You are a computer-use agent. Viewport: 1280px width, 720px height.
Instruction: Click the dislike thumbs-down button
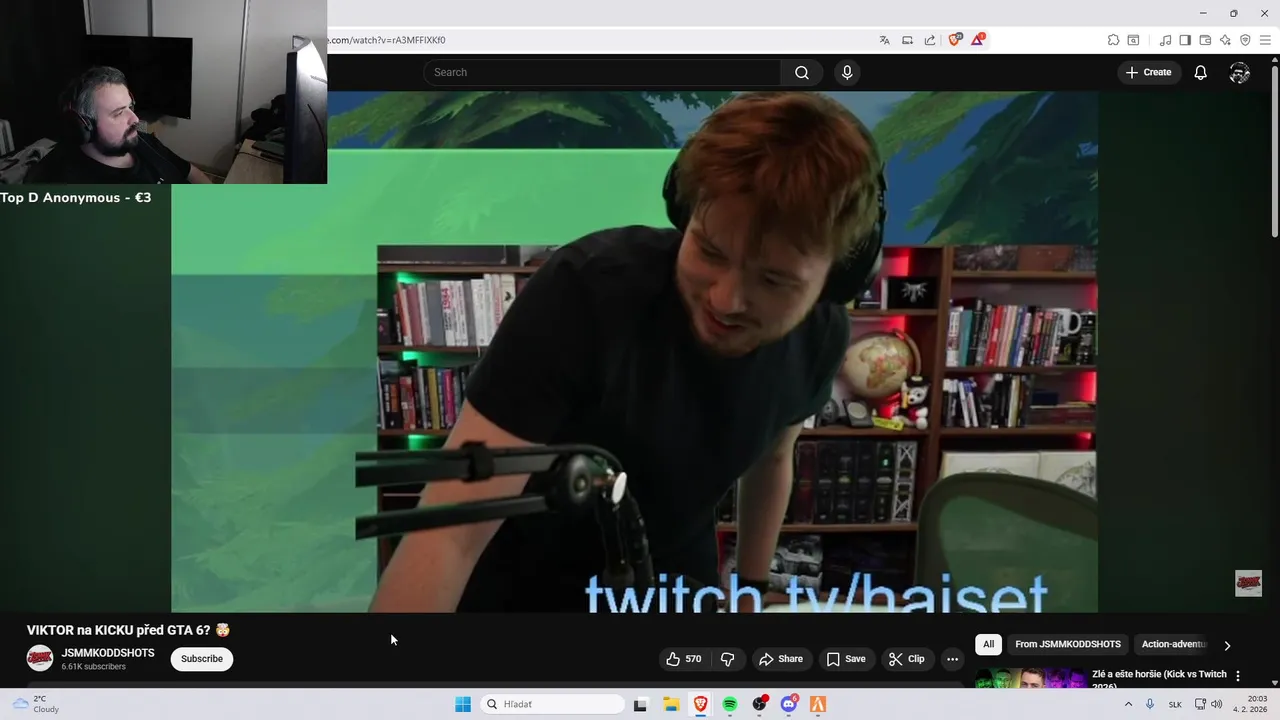point(728,659)
